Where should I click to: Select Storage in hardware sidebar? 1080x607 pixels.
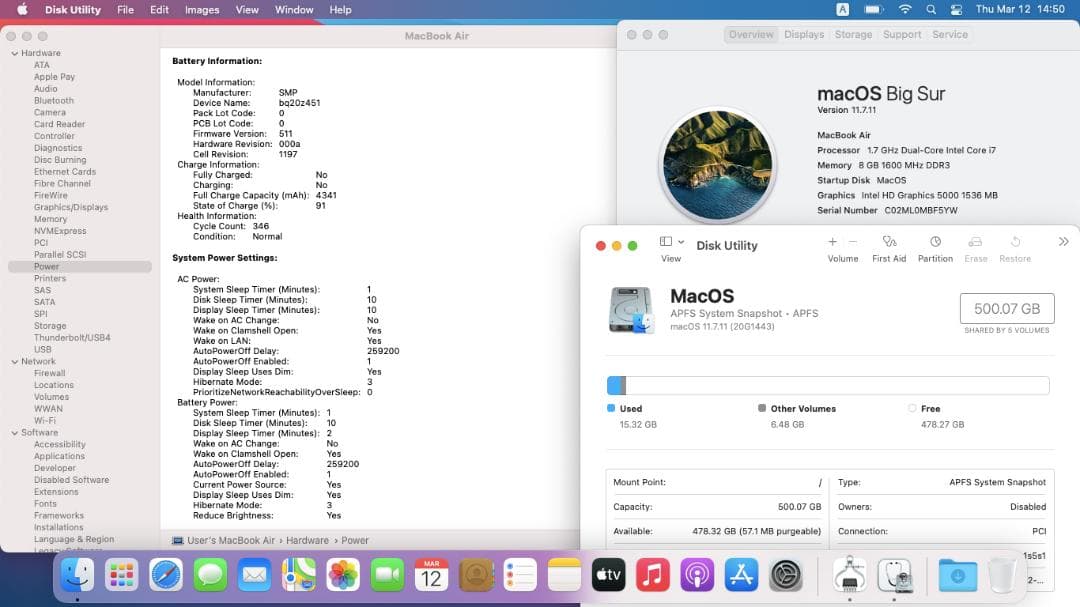[x=50, y=326]
